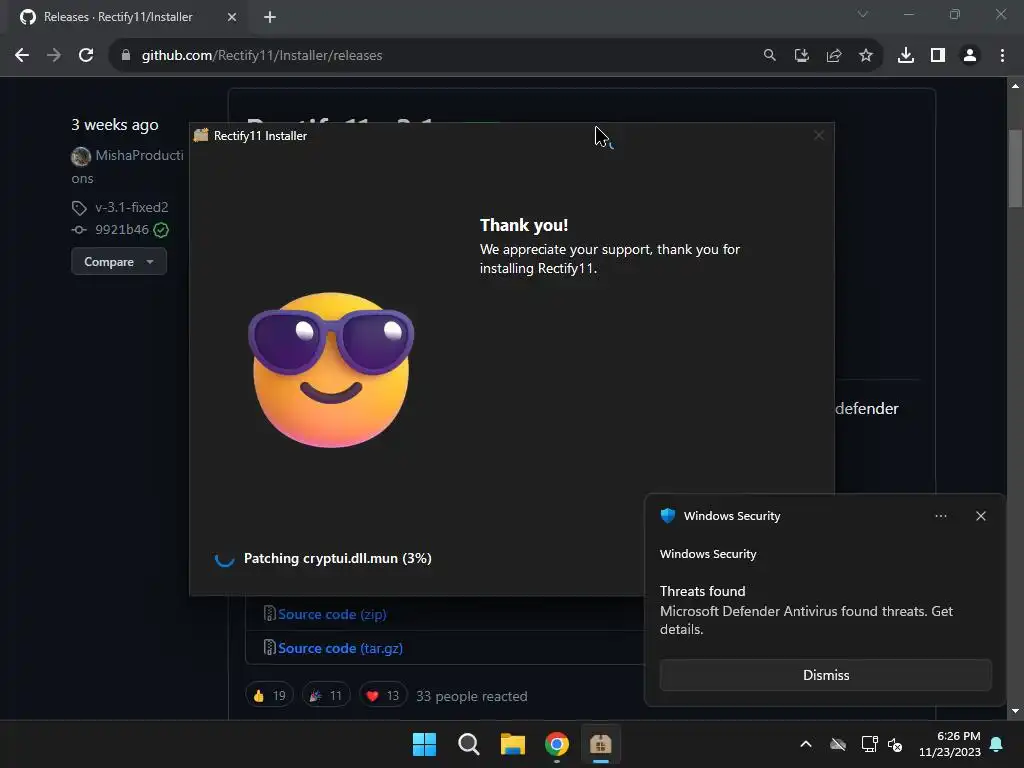Open the Chrome profile avatar
Screen dimensions: 1024x768
970,56
